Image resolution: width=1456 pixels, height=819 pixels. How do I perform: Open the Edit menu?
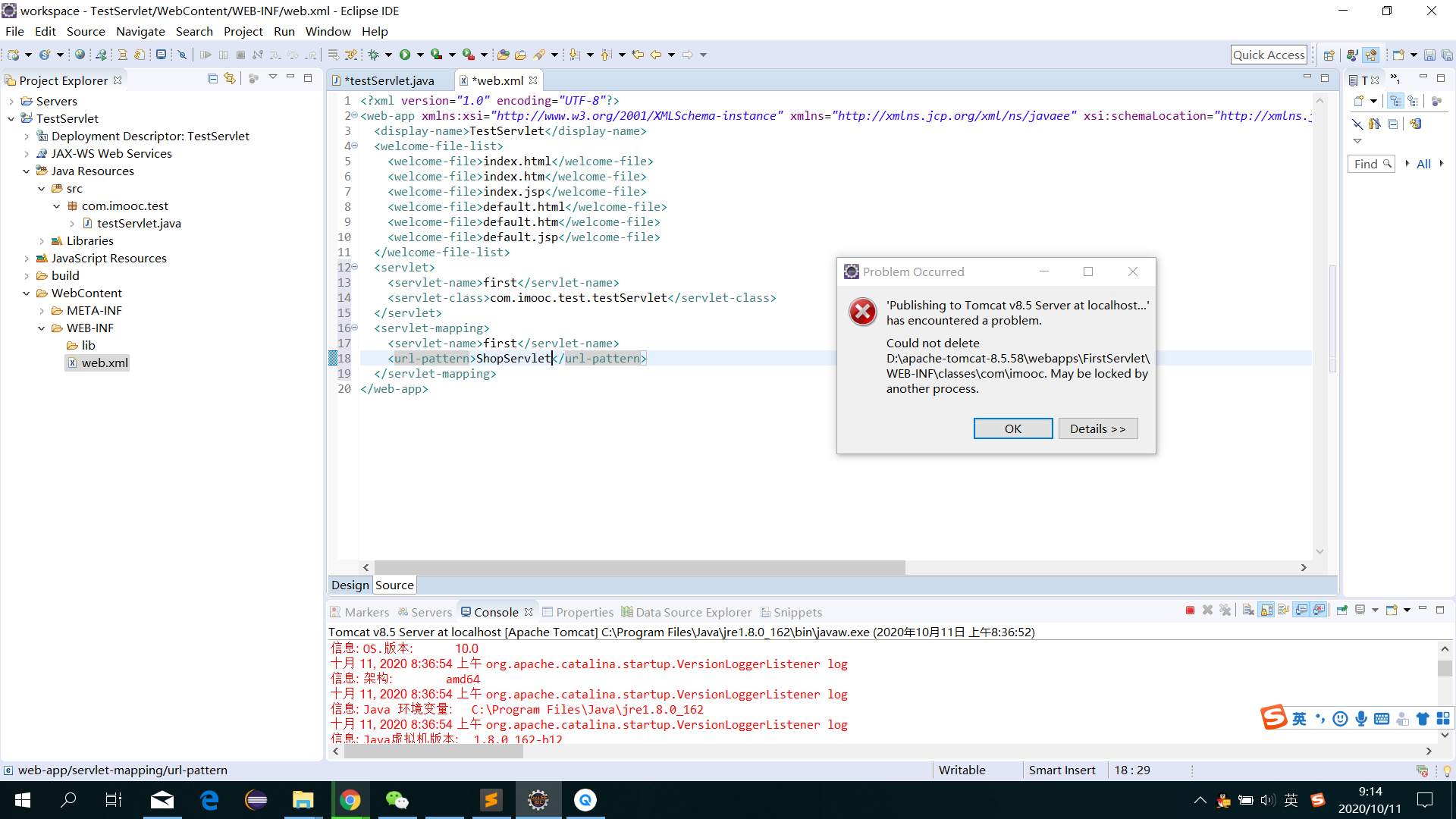(45, 31)
